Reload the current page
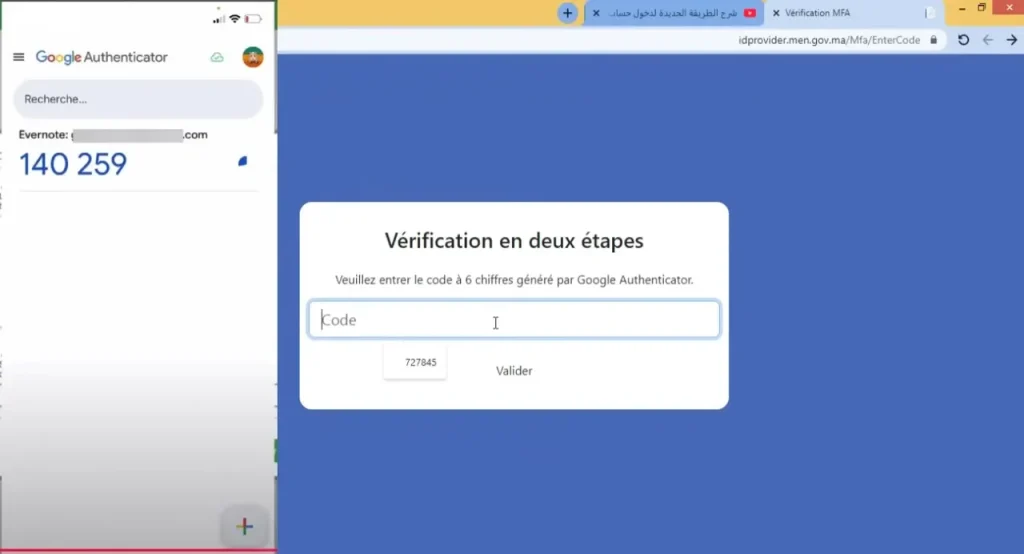Screen dimensions: 1024x554 [963, 40]
